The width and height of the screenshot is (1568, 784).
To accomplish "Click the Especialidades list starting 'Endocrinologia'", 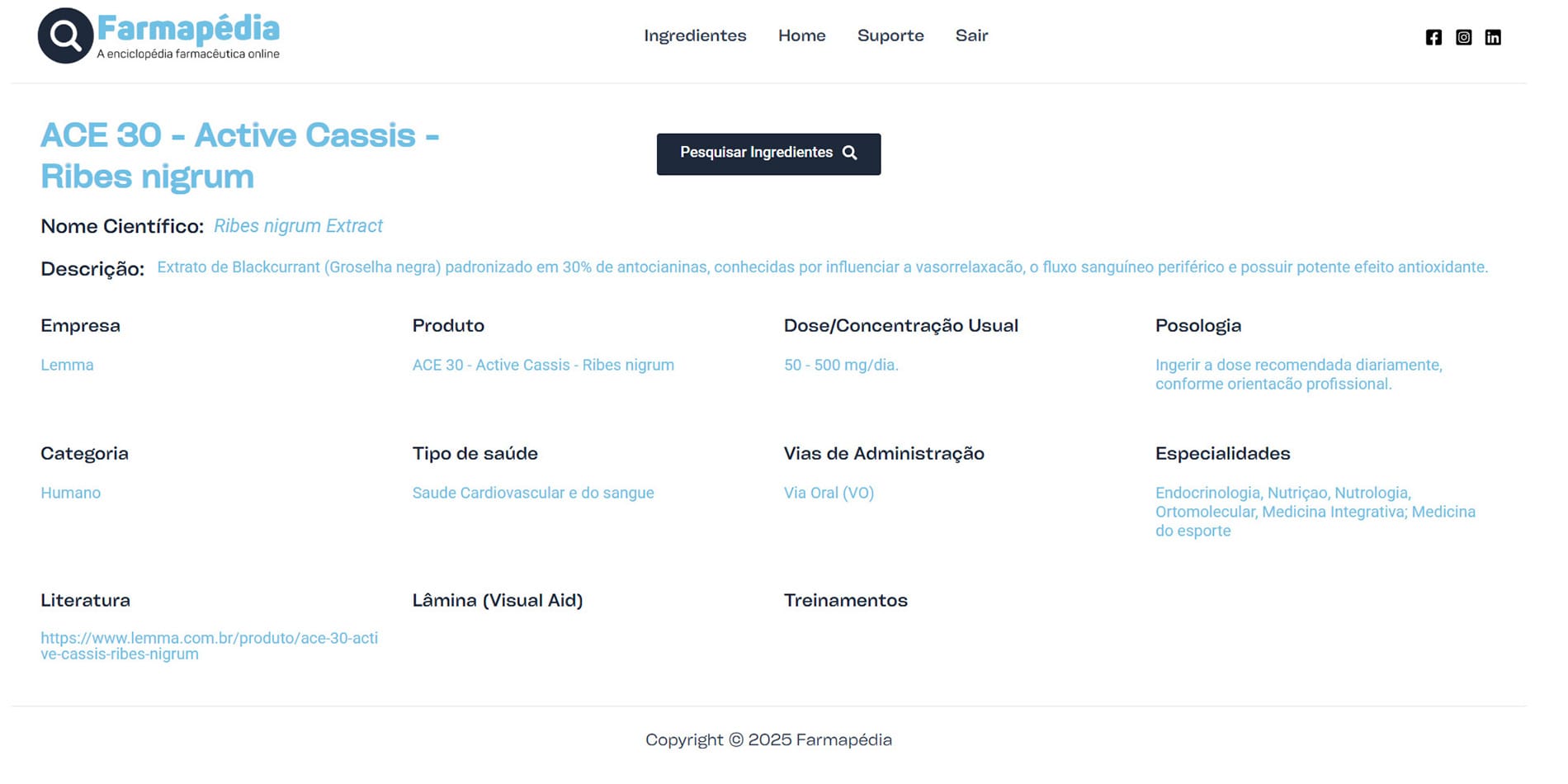I will tap(1315, 512).
